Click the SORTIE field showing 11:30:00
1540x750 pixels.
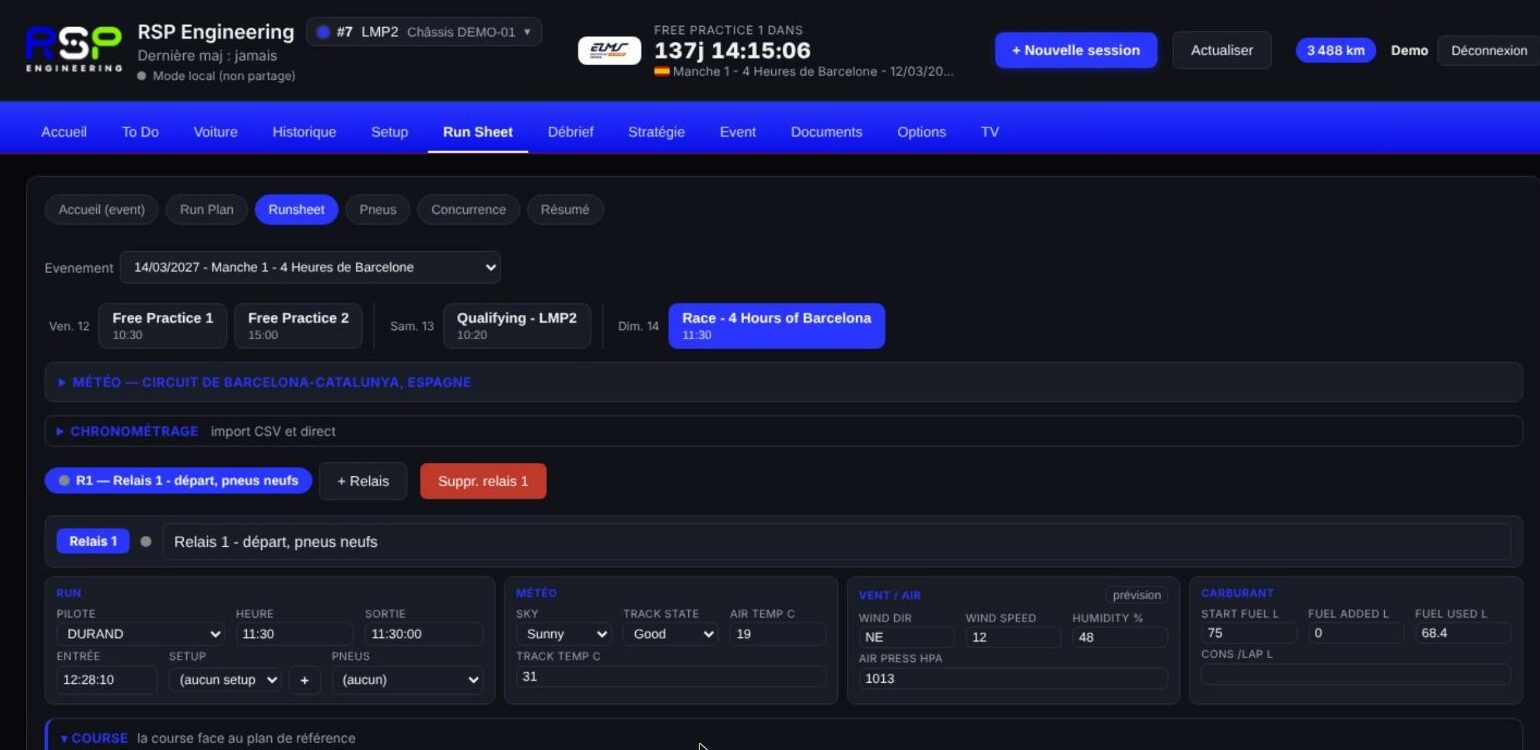click(x=424, y=634)
